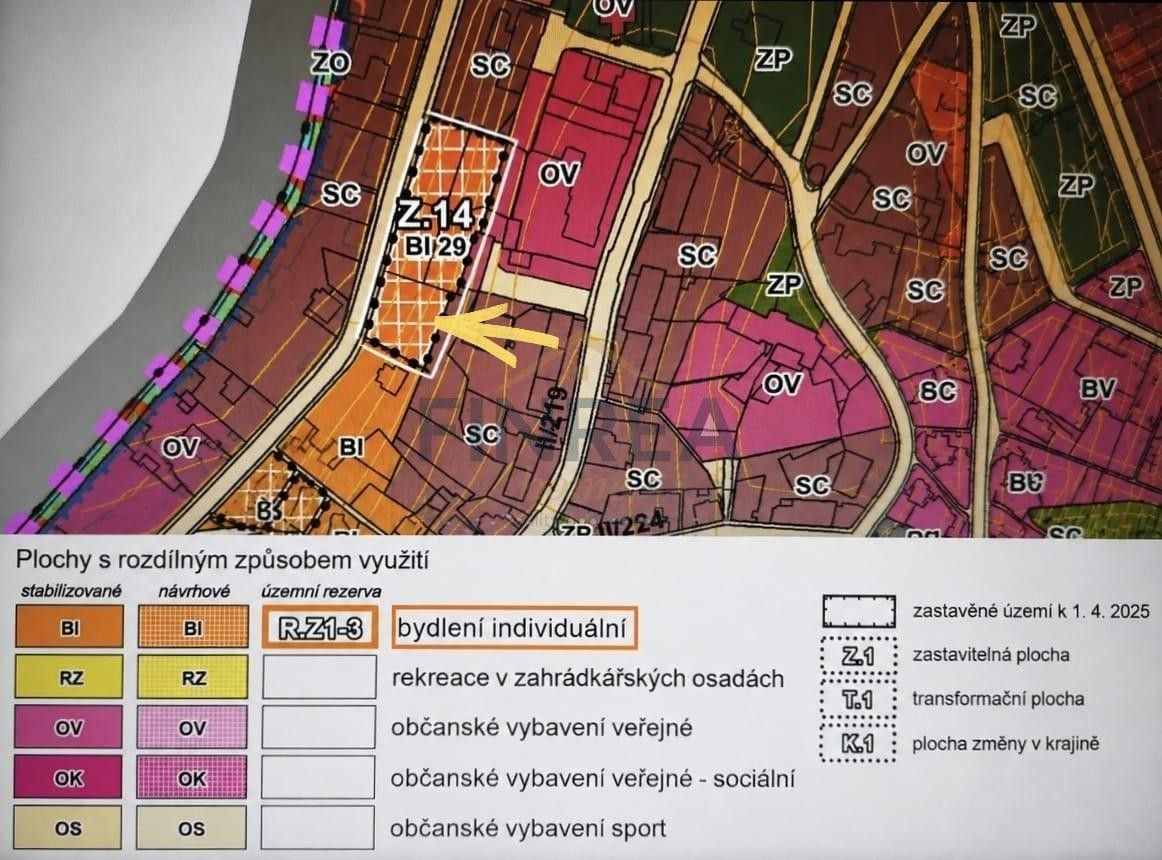The width and height of the screenshot is (1162, 860).
Task: Click the OV label in the pink block beside Z.14
Action: click(x=558, y=174)
